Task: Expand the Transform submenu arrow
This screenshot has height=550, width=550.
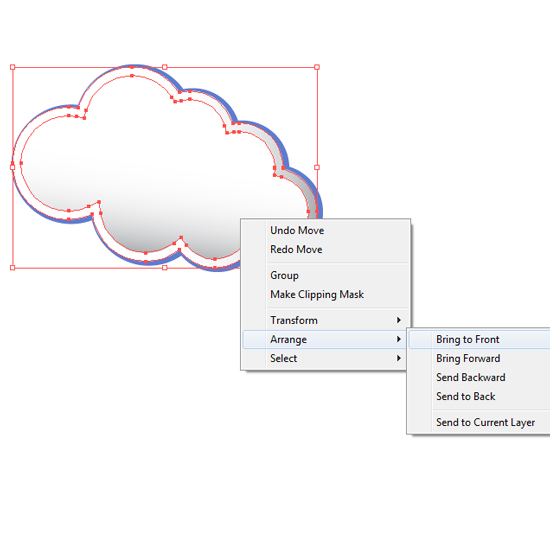Action: (x=398, y=320)
